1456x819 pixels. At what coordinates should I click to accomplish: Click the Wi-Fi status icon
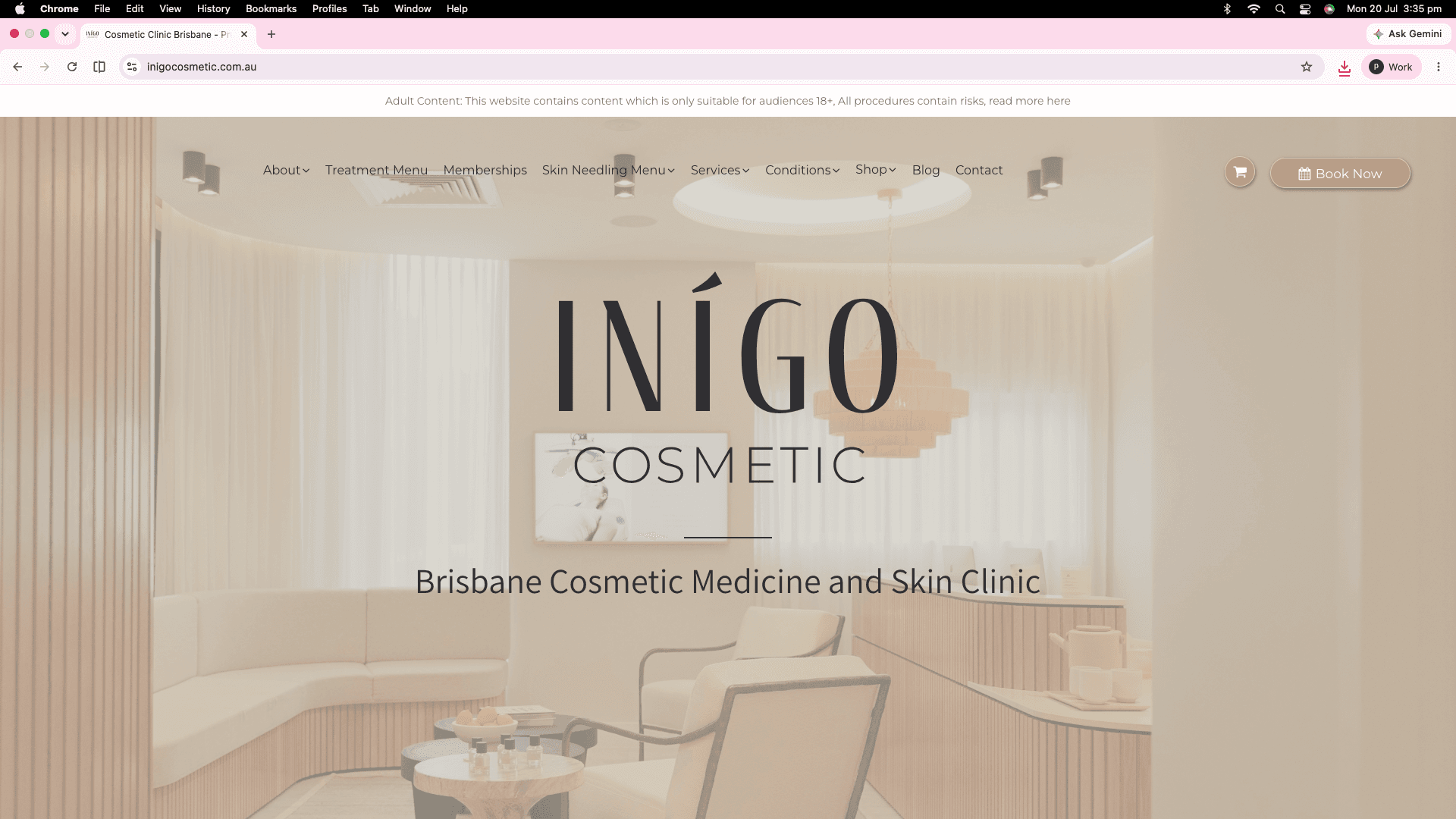point(1254,9)
